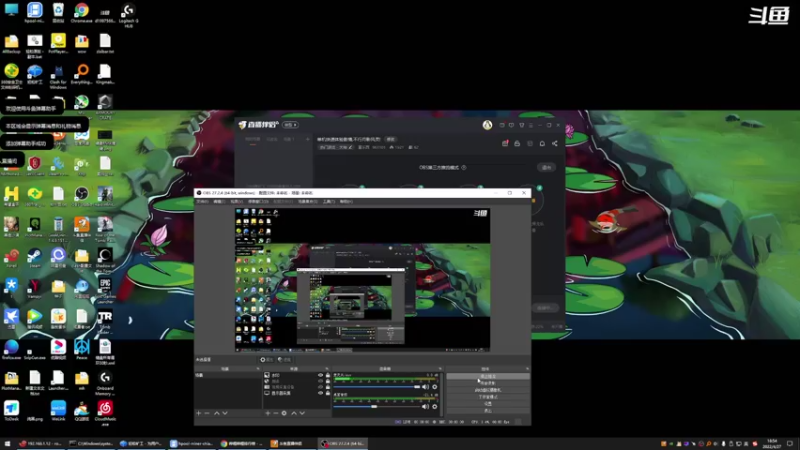800x450 pixels.
Task: Open the 文件 menu in OBS
Action: pos(203,202)
